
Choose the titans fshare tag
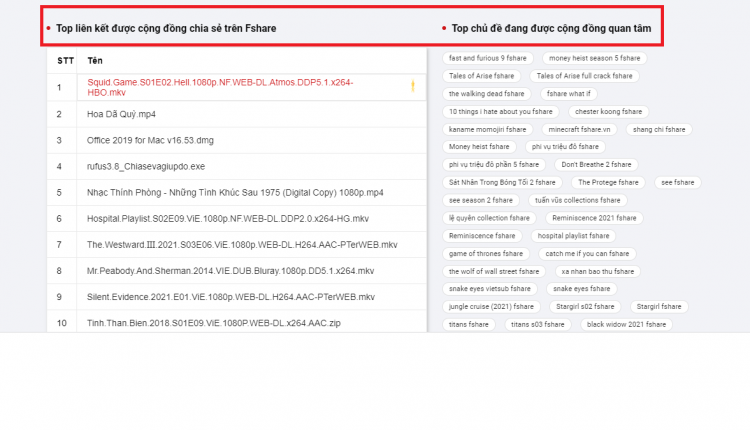pos(469,324)
